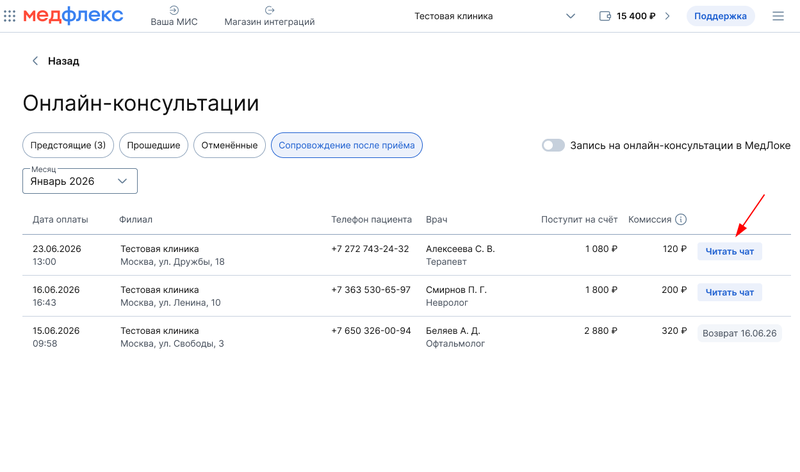
Task: Click the date 16.06.2026 cell
Action: point(56,290)
